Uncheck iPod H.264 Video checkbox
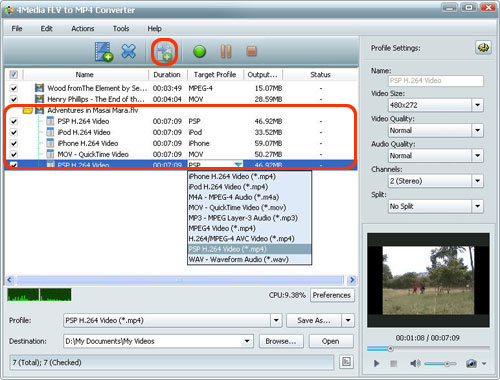 14,132
